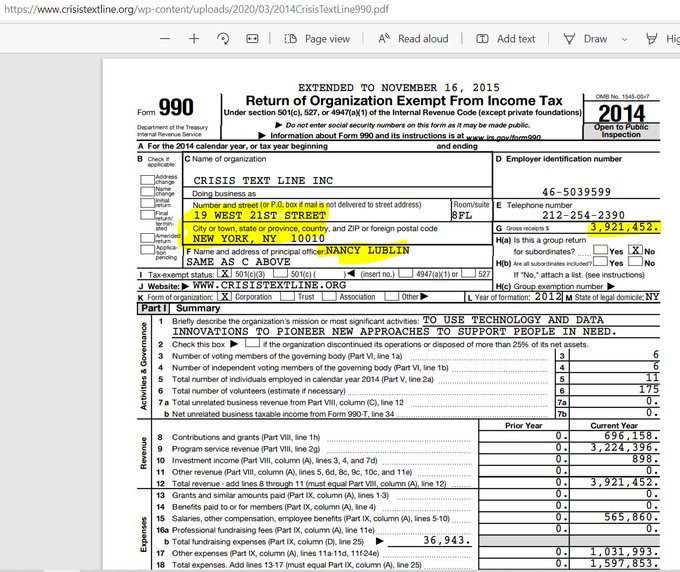Image resolution: width=680 pixels, height=572 pixels.
Task: Click total fundraising expenses 36,943
Action: (x=447, y=540)
